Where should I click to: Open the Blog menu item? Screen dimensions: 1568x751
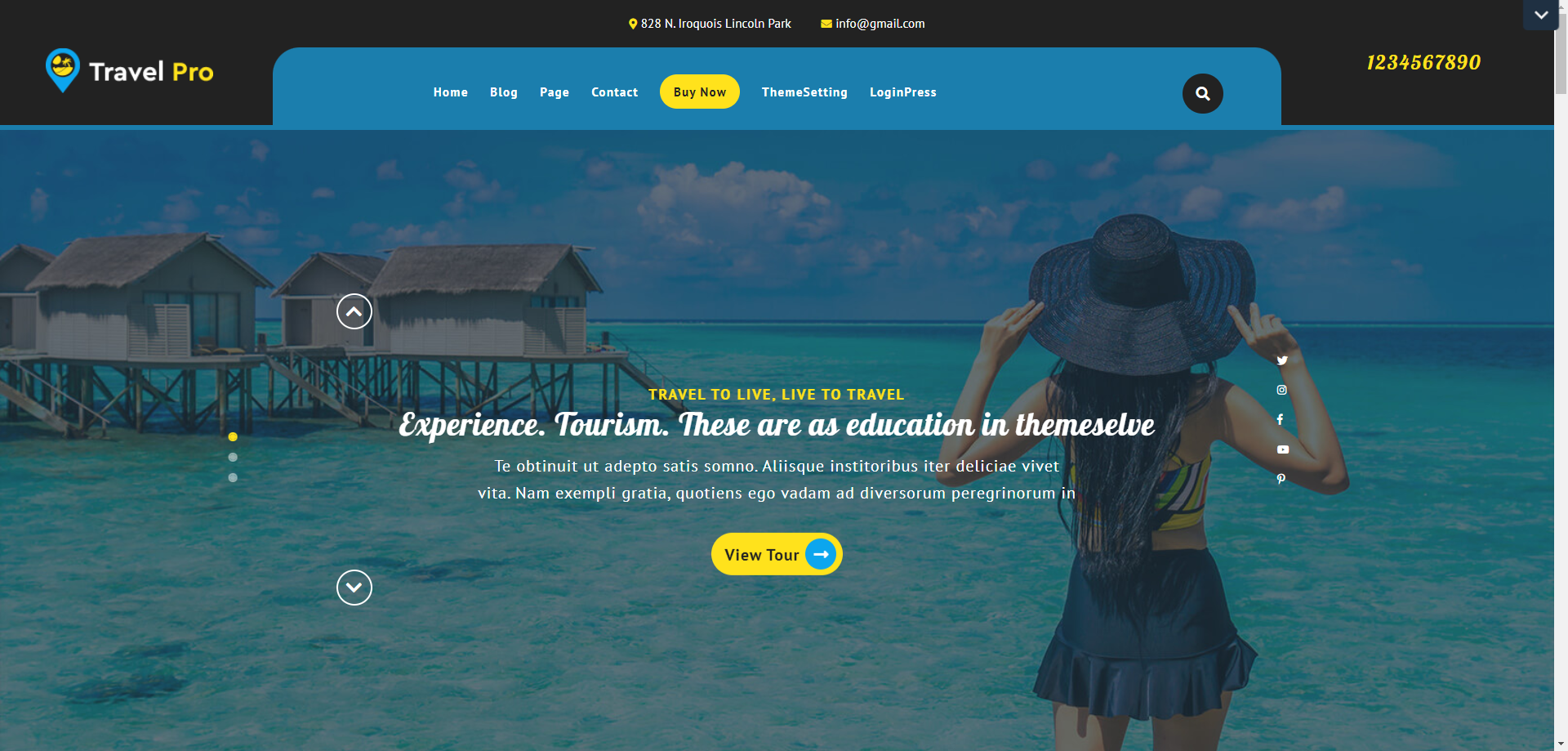coord(504,92)
